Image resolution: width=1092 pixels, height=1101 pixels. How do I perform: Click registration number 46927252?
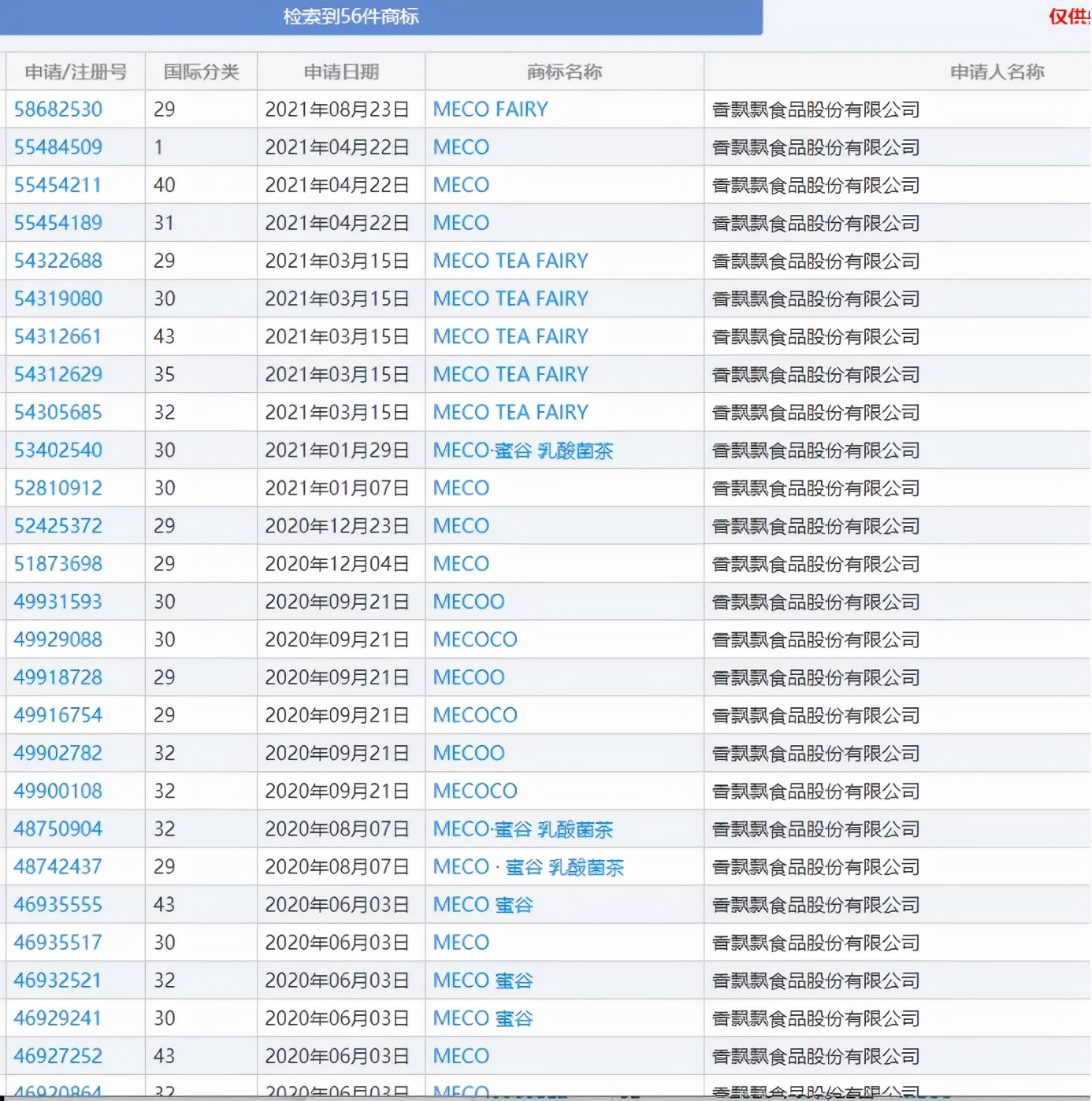click(58, 1056)
